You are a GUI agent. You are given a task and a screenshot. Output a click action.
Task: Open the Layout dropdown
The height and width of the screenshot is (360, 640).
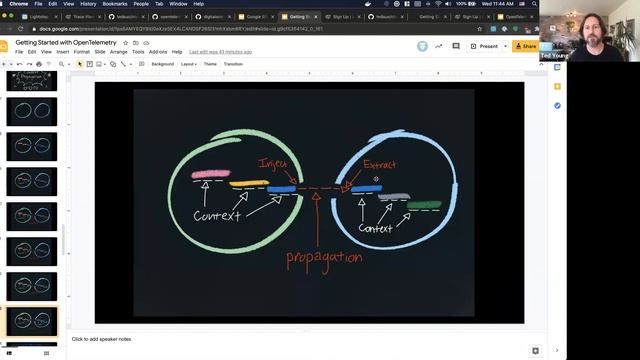(189, 64)
